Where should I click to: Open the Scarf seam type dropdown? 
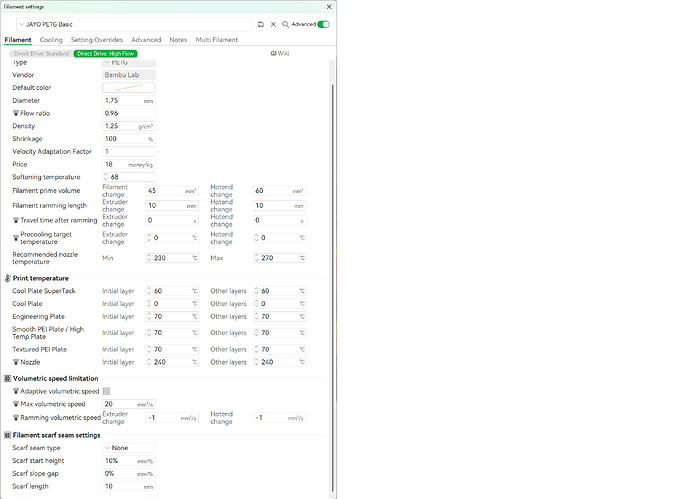(x=129, y=448)
